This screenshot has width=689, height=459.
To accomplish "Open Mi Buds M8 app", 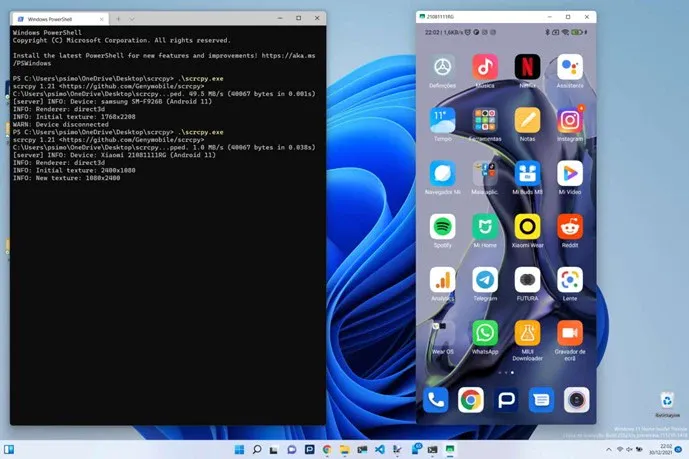I will (527, 173).
